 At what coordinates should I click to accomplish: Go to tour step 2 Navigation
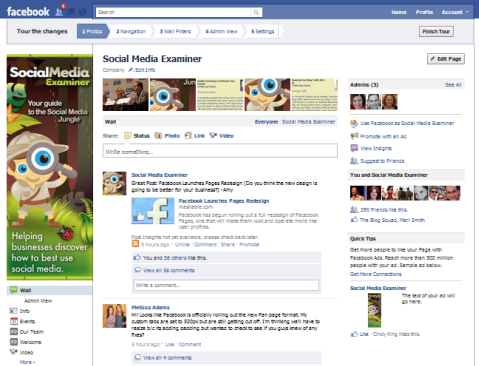pyautogui.click(x=131, y=31)
